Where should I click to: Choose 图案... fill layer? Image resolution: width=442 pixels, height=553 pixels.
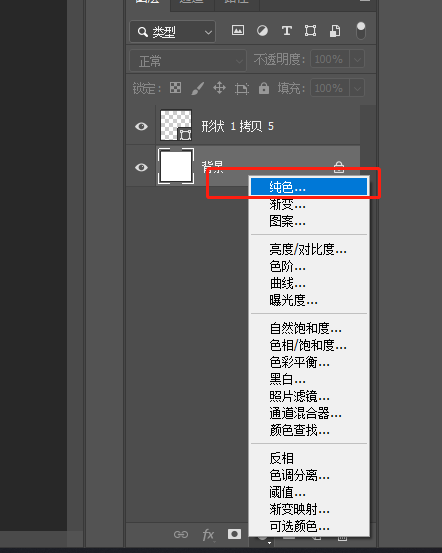pos(309,221)
